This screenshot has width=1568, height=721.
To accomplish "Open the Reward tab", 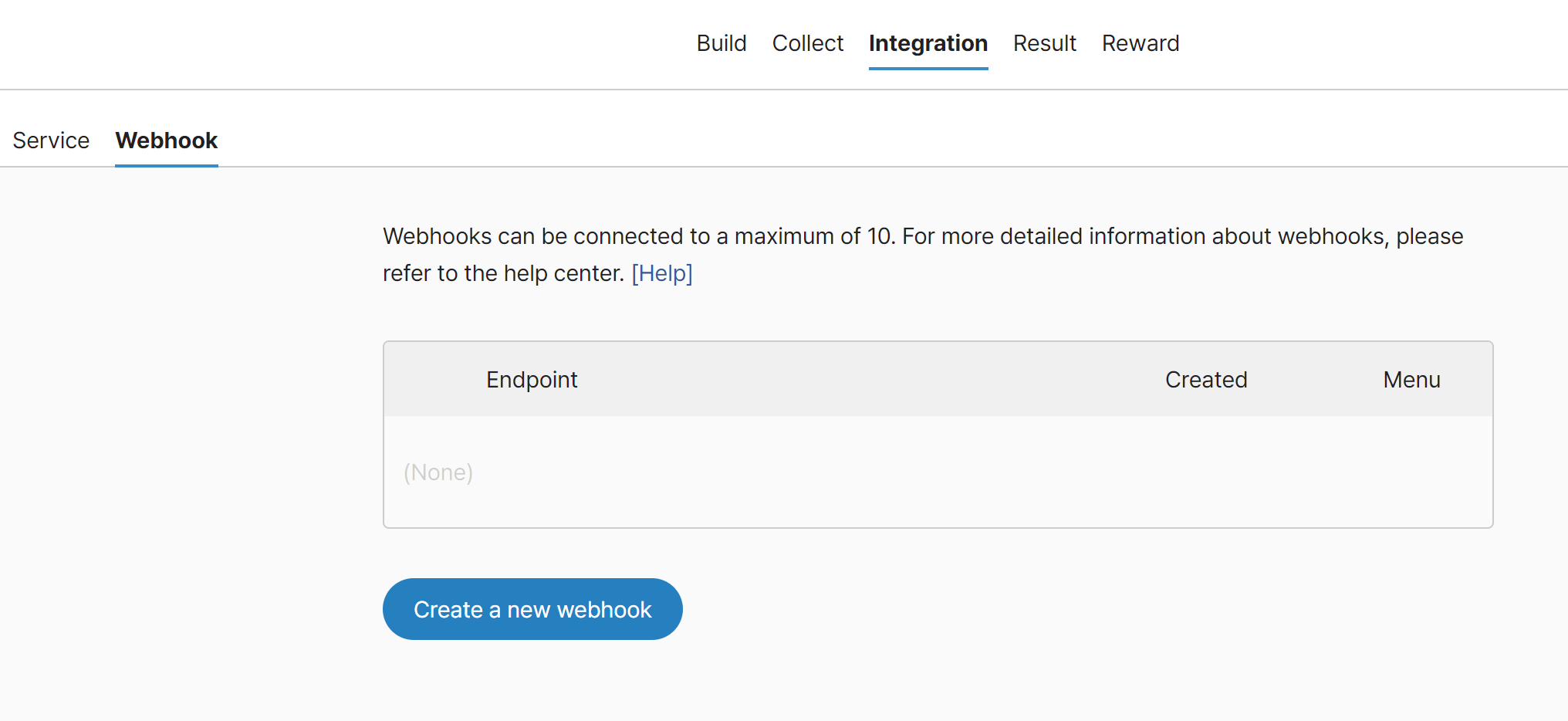I will pyautogui.click(x=1140, y=43).
